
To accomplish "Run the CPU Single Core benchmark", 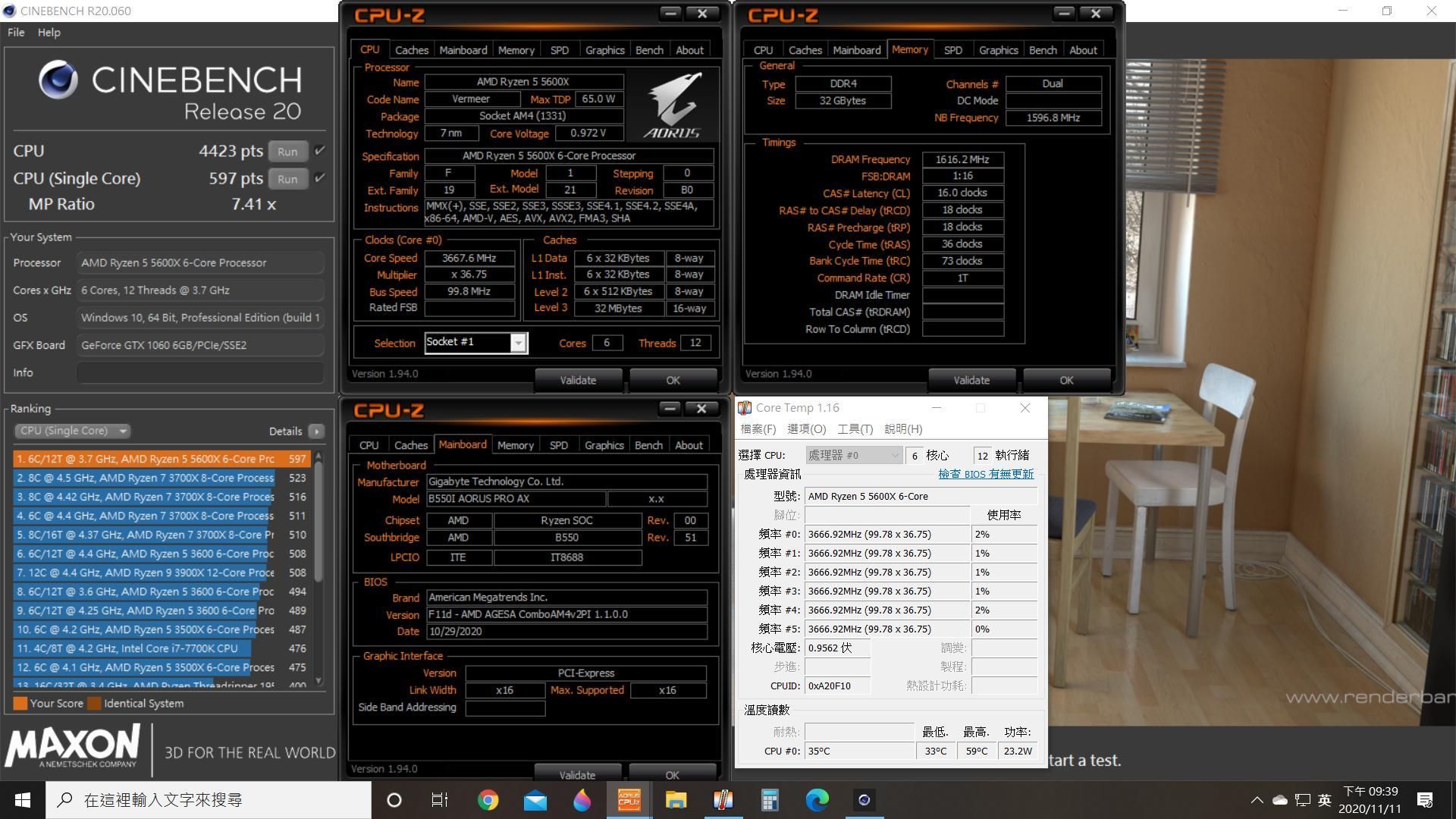I will 287,179.
